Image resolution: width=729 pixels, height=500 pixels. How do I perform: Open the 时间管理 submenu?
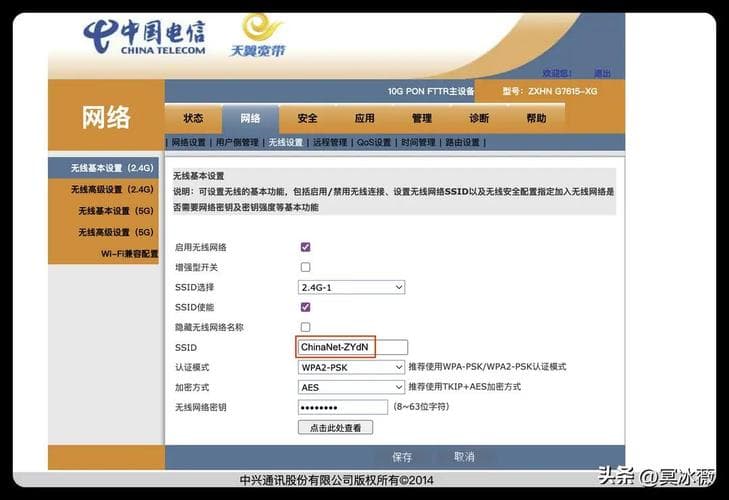[x=418, y=142]
